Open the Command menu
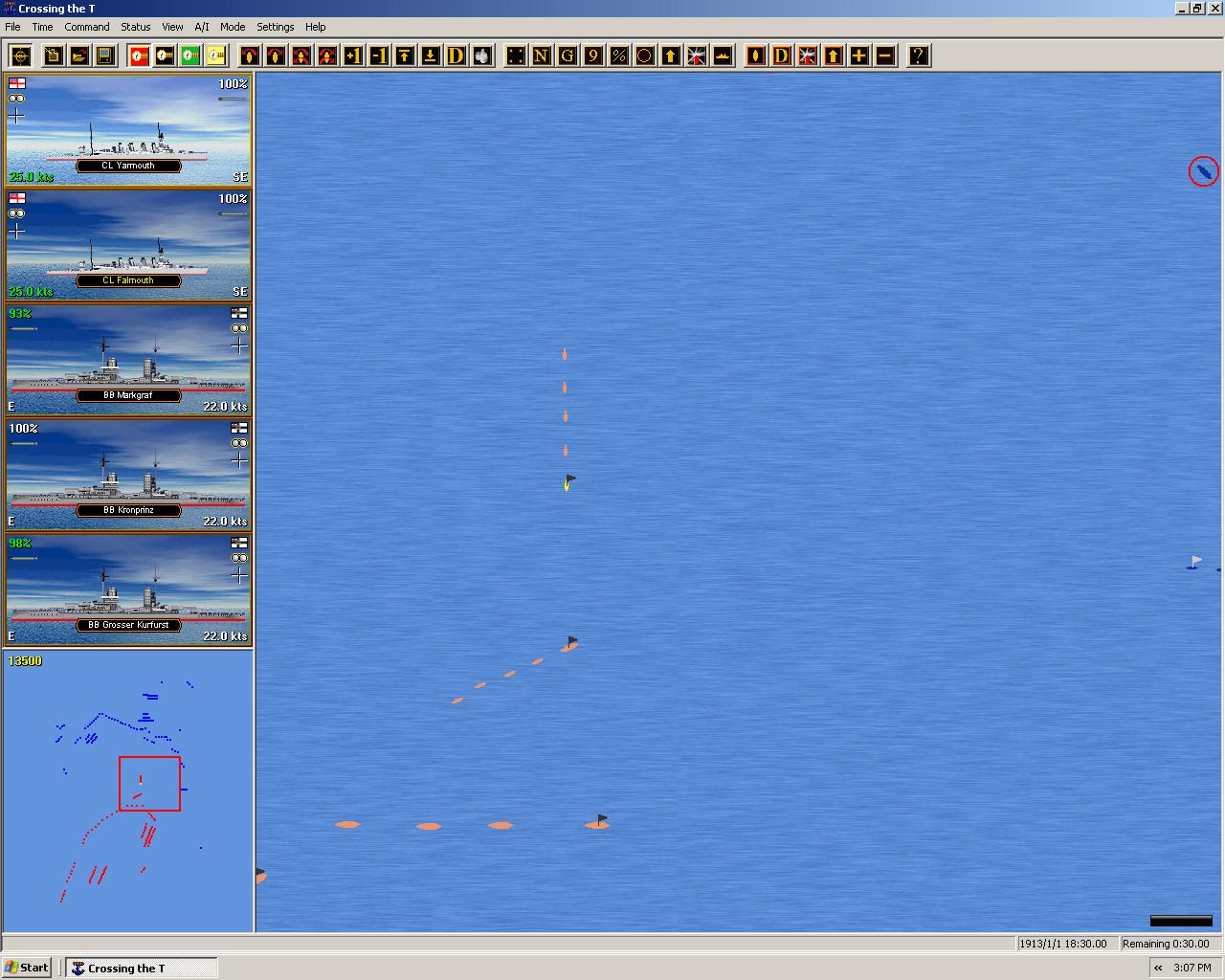The width and height of the screenshot is (1225, 980). 87,27
